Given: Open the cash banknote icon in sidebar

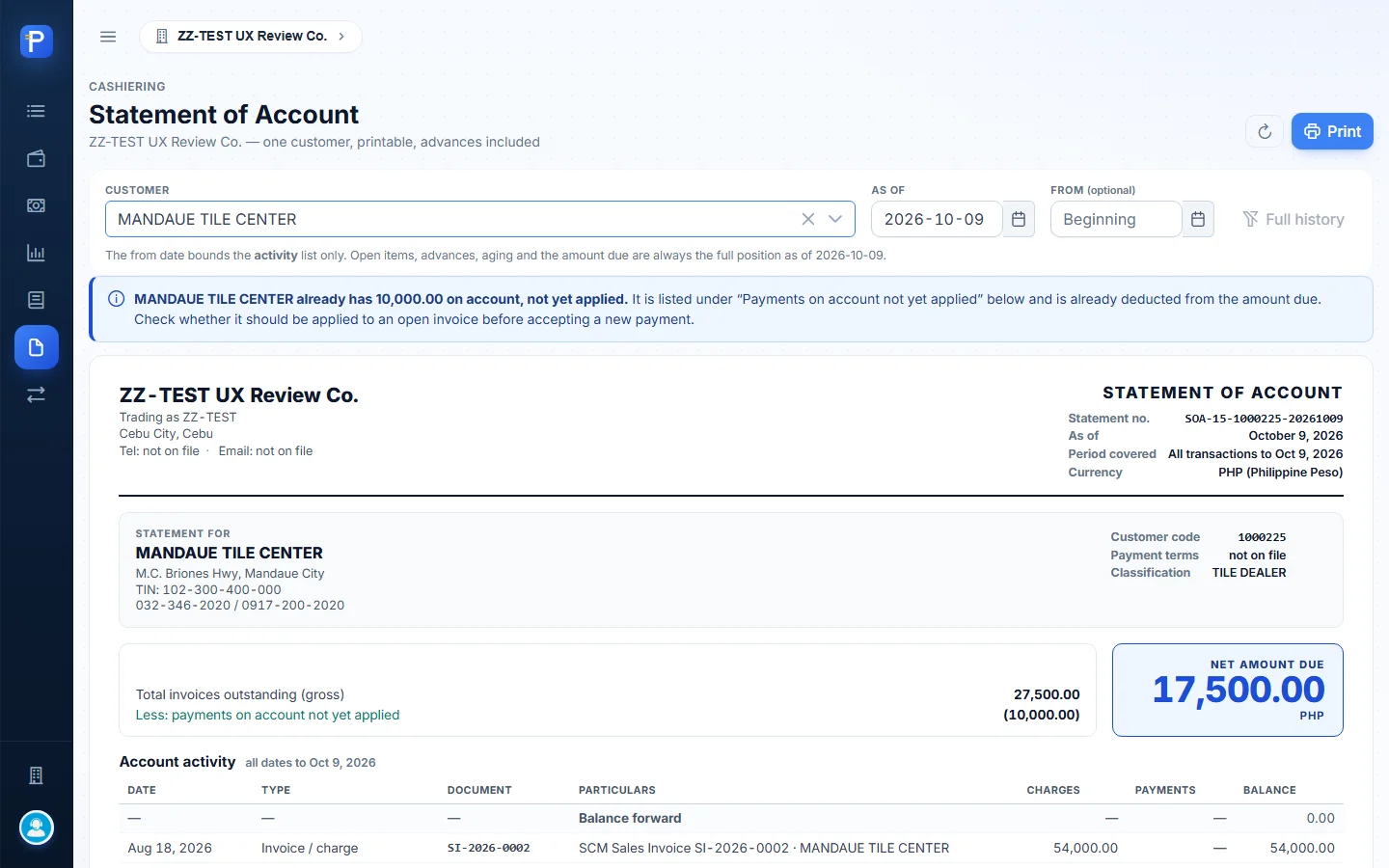Looking at the screenshot, I should point(37,205).
